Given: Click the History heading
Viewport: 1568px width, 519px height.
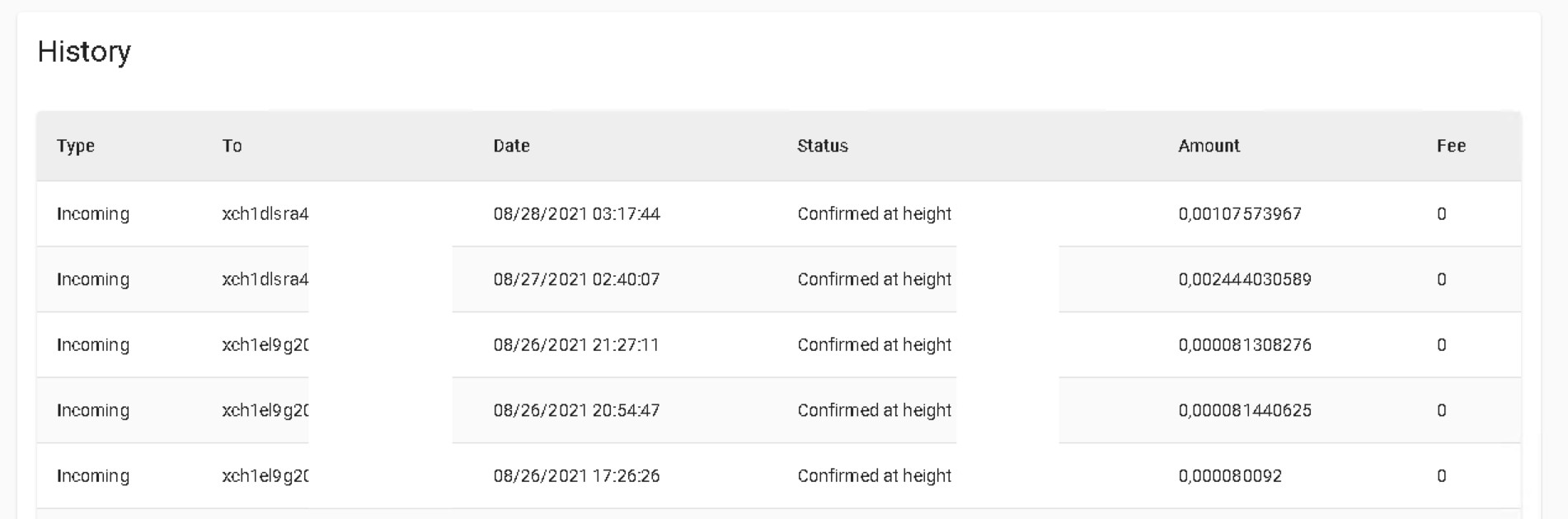Looking at the screenshot, I should tap(84, 52).
